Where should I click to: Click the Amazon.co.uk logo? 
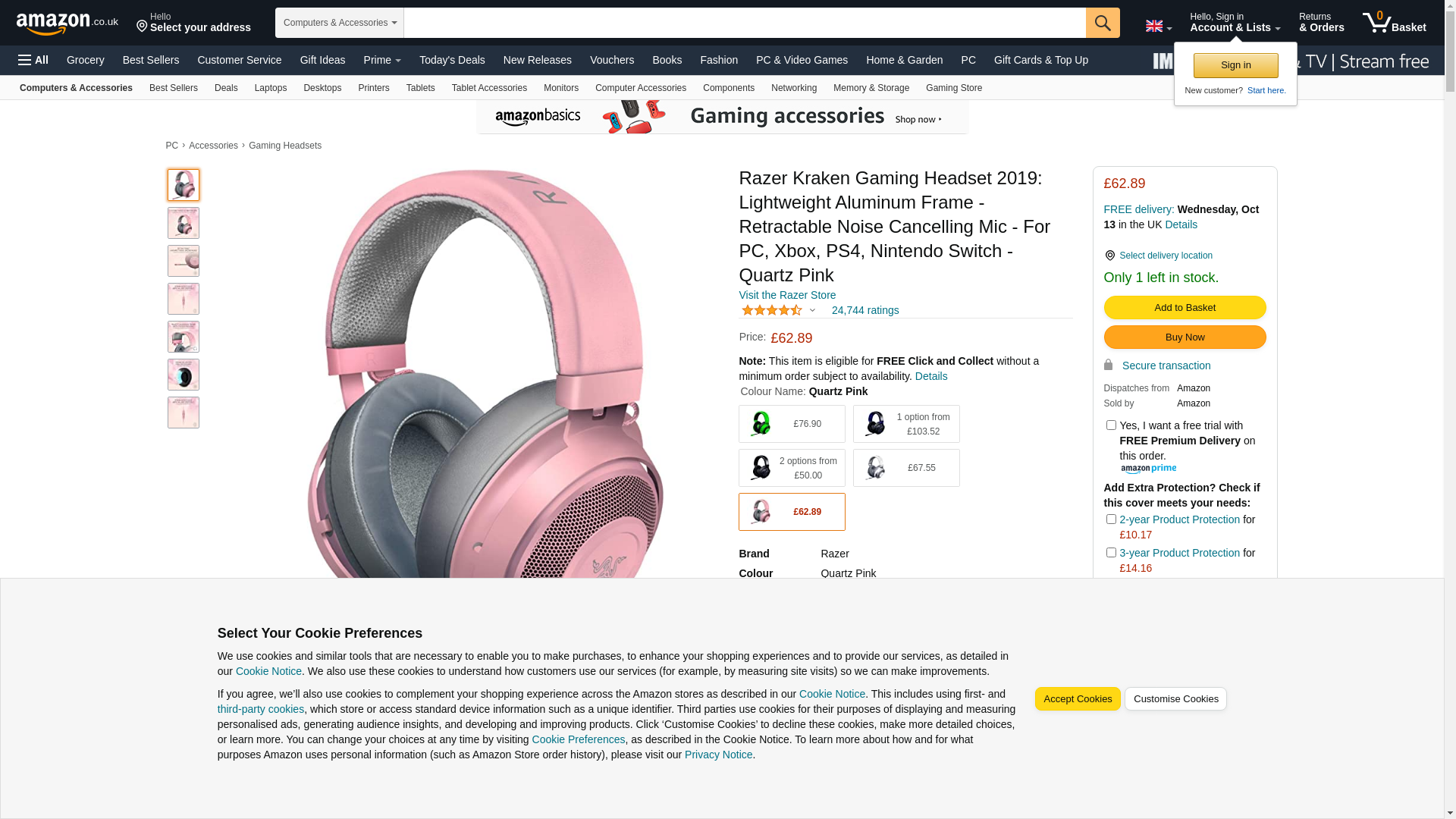tap(67, 24)
